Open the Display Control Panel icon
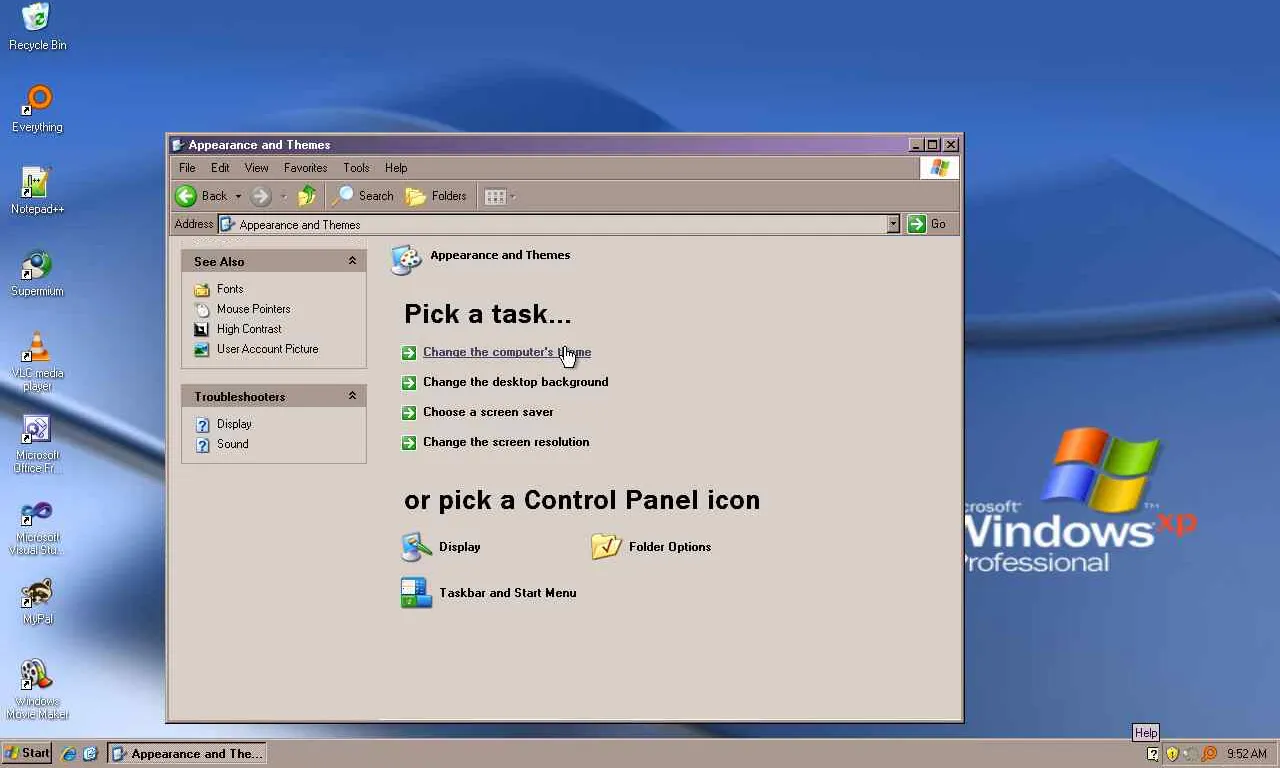This screenshot has height=768, width=1280. 441,547
